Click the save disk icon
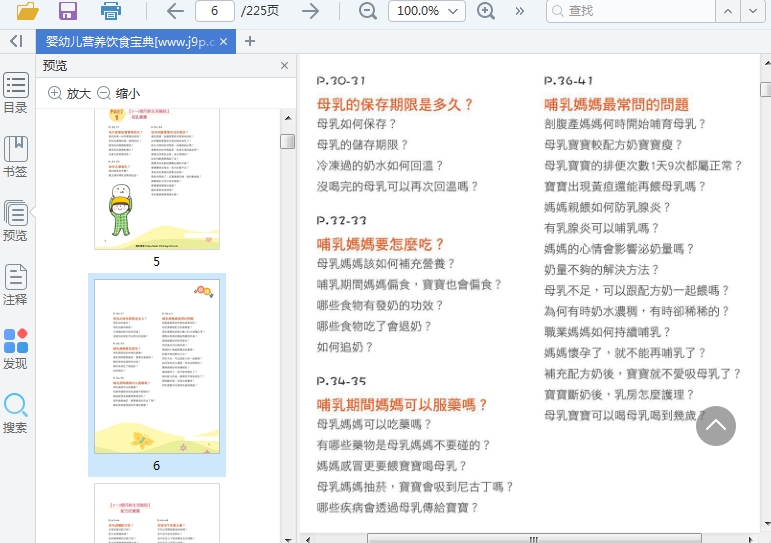 pos(68,11)
